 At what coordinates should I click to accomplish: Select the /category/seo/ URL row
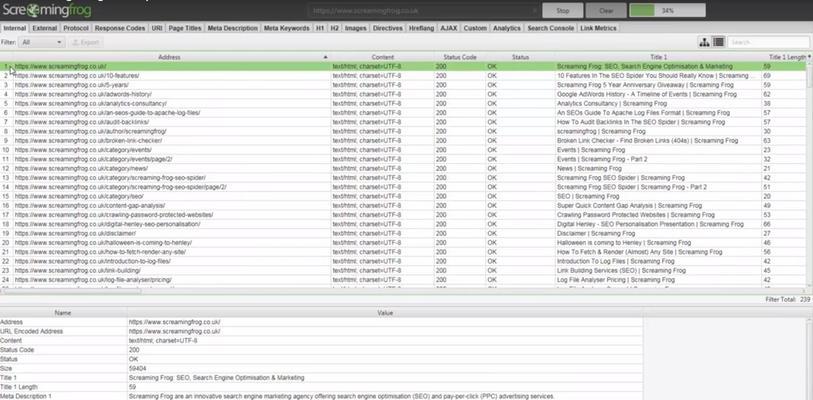coord(403,197)
